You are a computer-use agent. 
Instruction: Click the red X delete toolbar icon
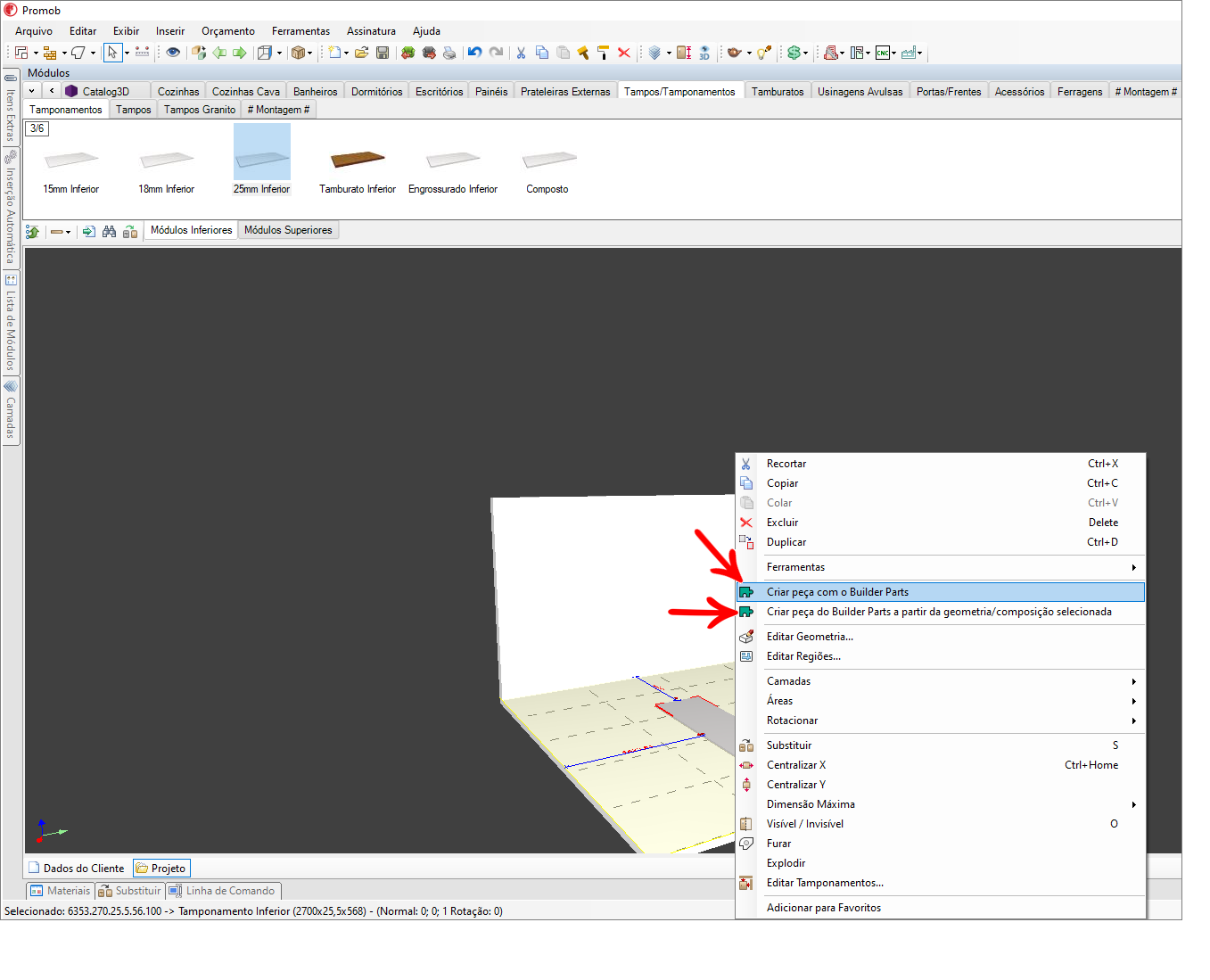624,53
